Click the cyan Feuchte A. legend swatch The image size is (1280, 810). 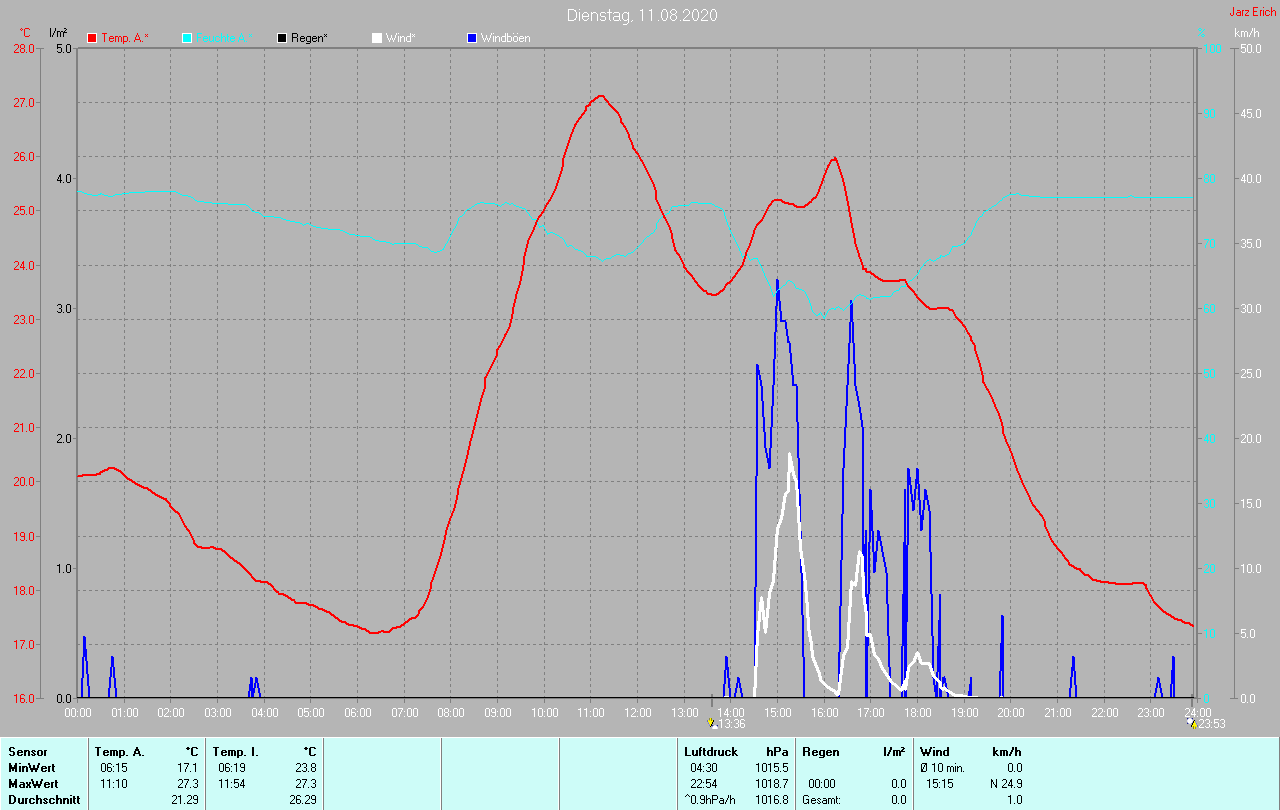(x=187, y=38)
